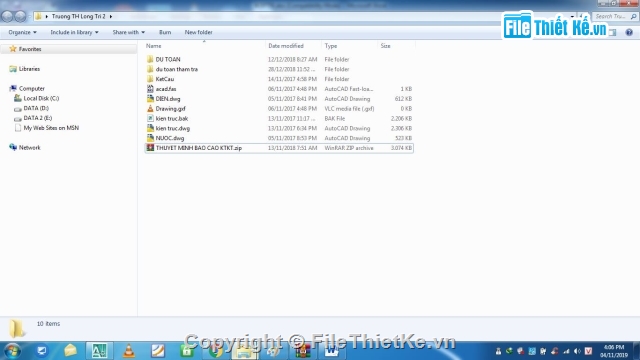Viewport: 640px width, 360px height.
Task: Click the Show desktop strip beside the clock
Action: coord(636,351)
